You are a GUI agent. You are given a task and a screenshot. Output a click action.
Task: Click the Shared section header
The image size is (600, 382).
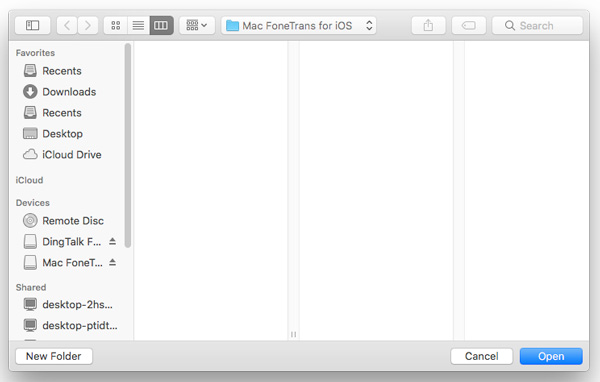(x=31, y=287)
